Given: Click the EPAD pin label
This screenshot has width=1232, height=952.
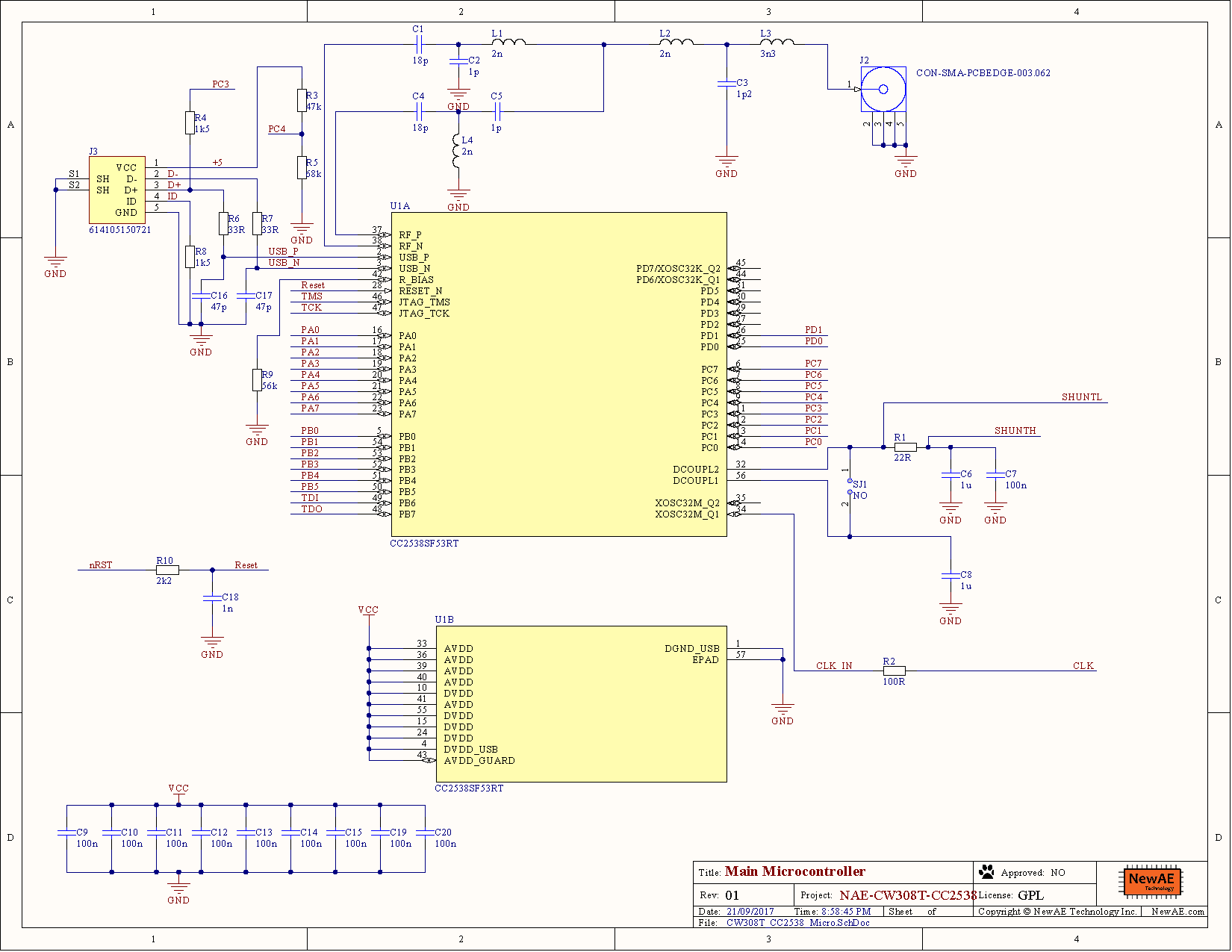Looking at the screenshot, I should pos(706,660).
